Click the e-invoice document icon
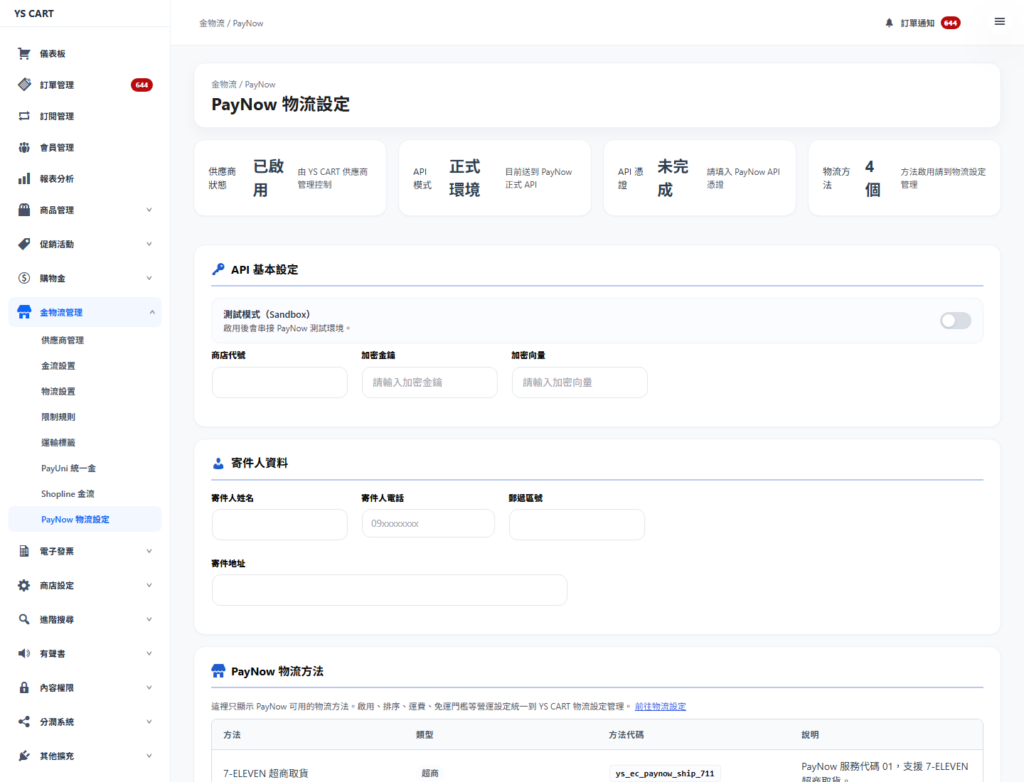 pos(24,551)
